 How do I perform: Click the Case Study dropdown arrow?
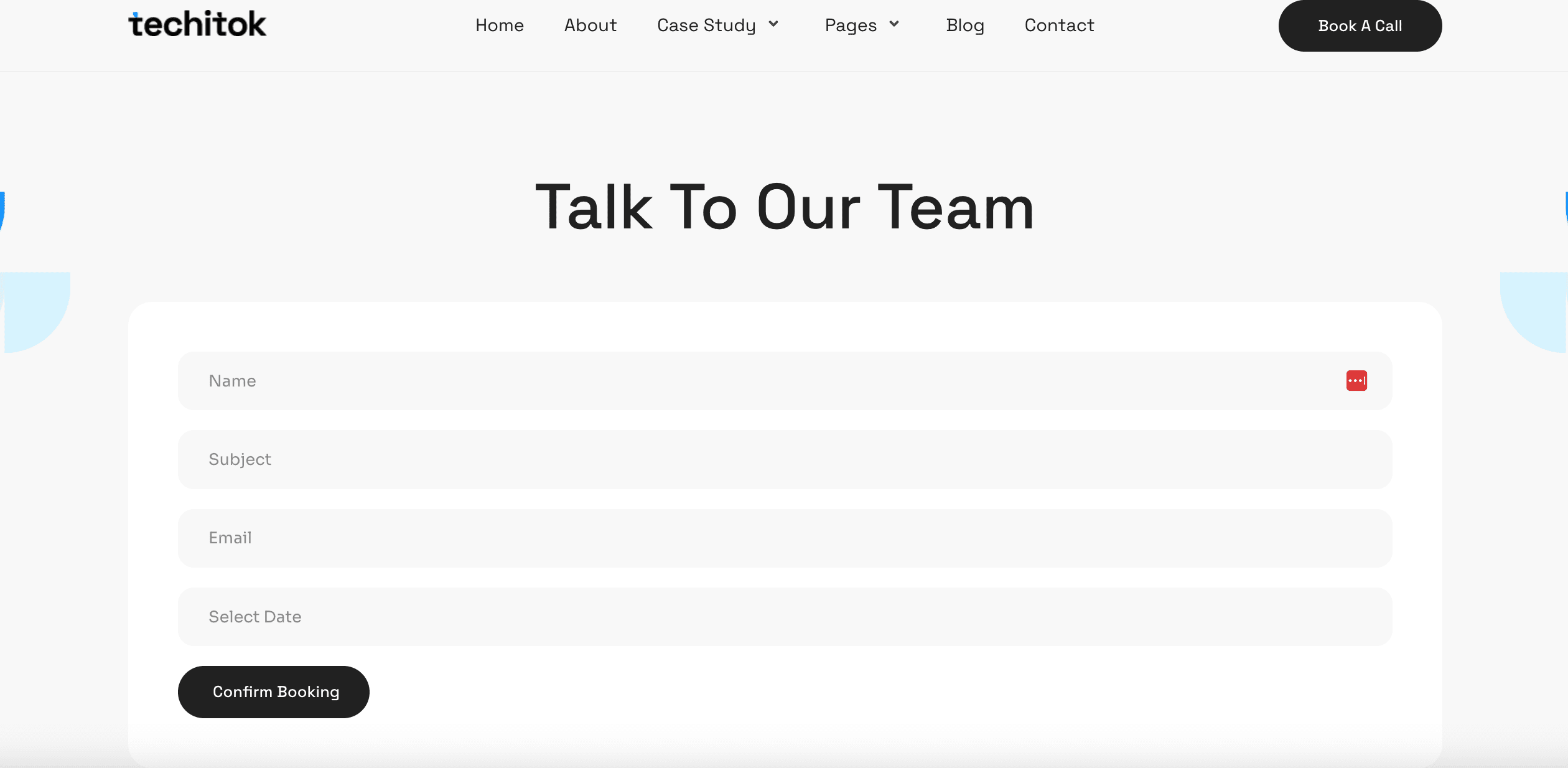779,25
